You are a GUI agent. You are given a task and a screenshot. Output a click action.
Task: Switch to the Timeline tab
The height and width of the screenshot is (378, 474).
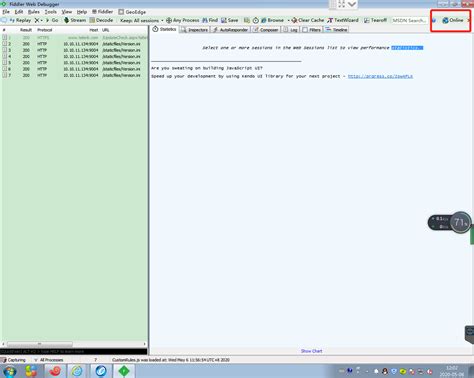336,30
